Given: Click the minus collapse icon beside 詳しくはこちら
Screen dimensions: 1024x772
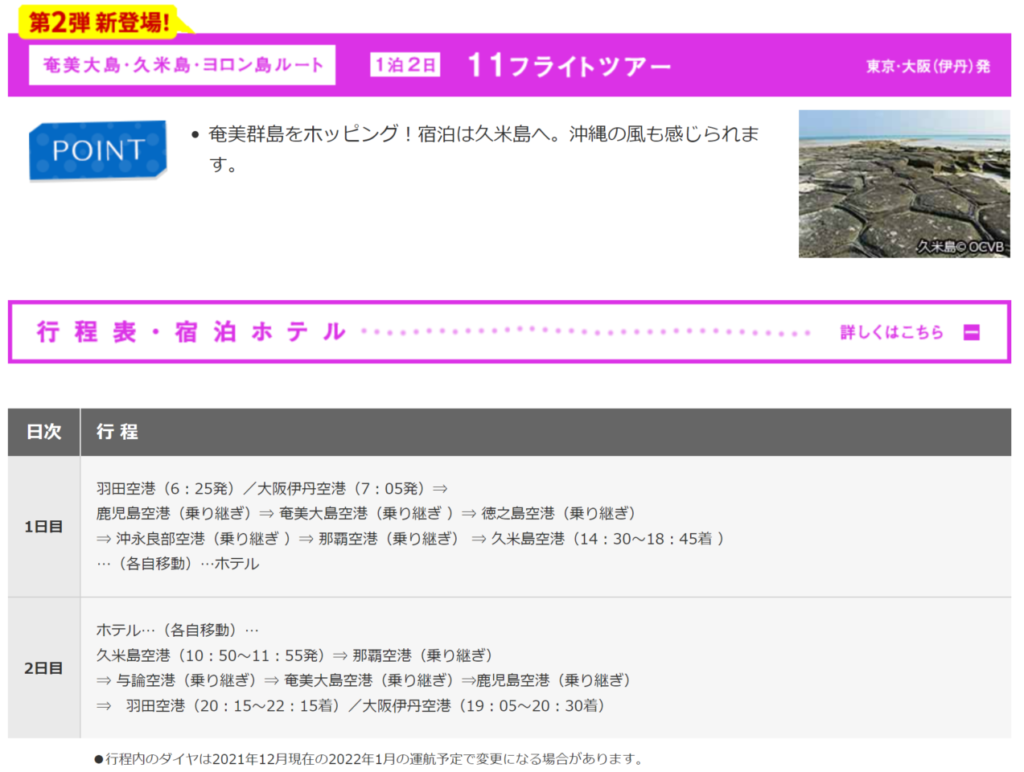Looking at the screenshot, I should tap(971, 333).
